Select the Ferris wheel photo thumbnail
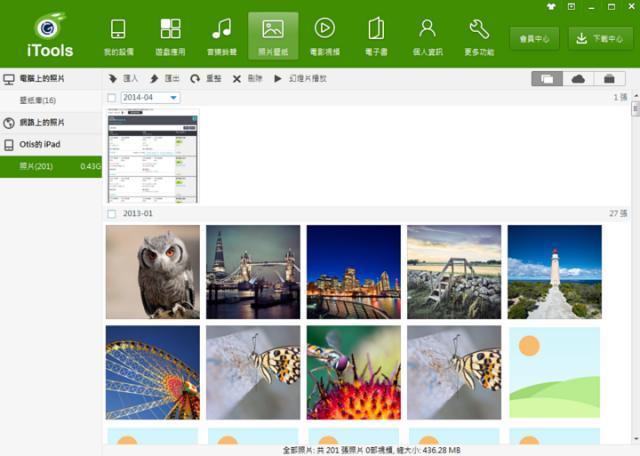Screen dimensions: 640x456 (x=153, y=372)
